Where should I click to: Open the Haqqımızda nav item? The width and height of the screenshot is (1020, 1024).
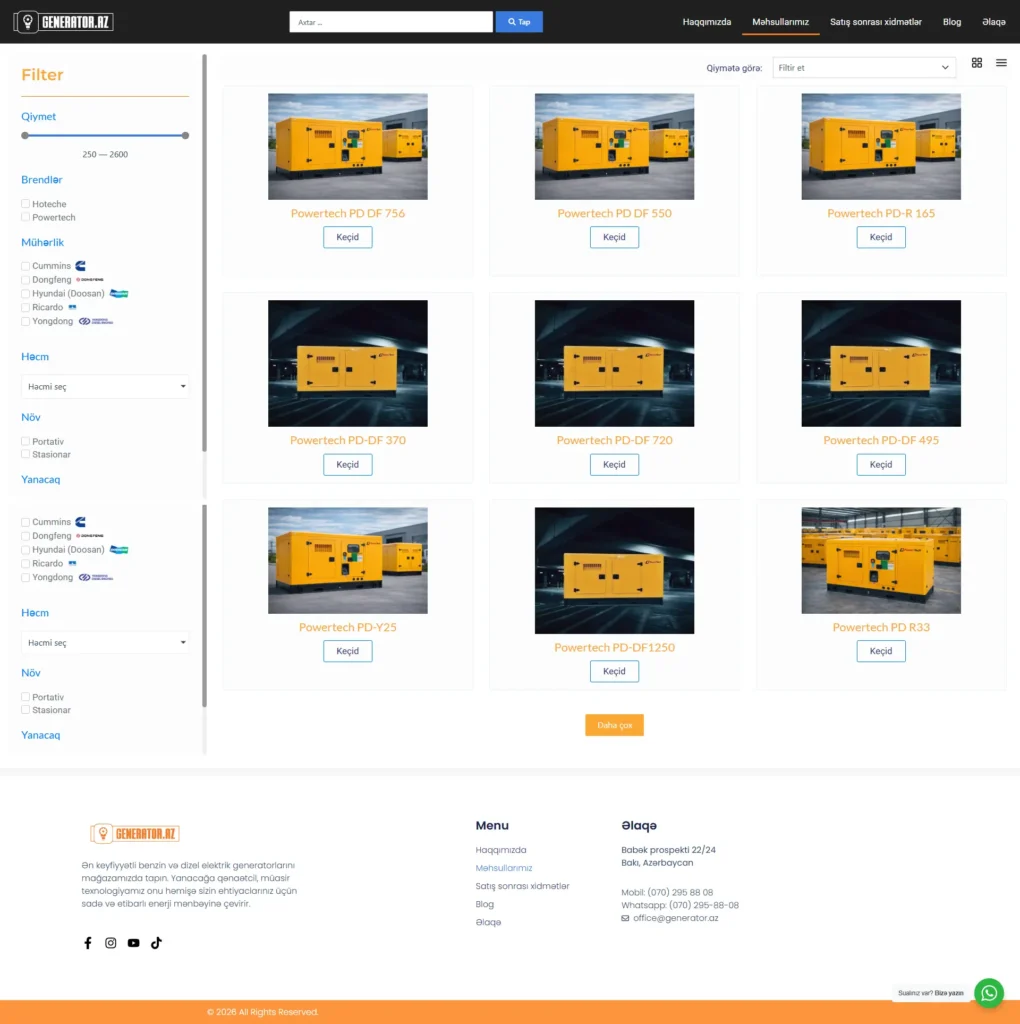707,22
